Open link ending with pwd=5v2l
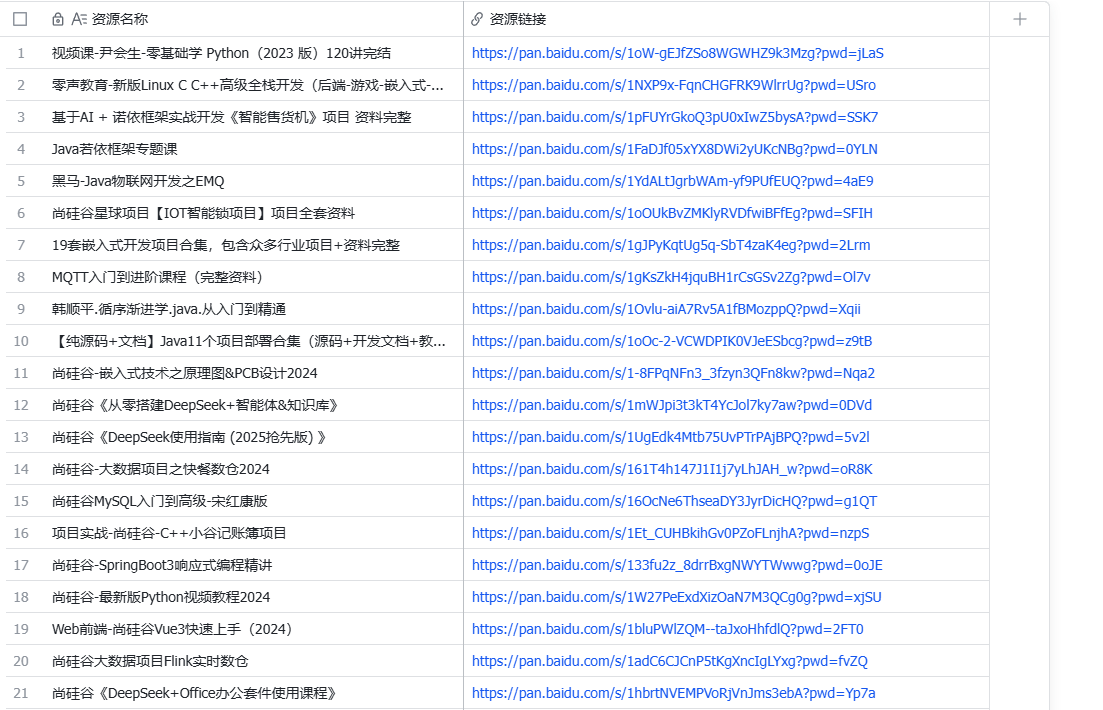Screen dimensions: 1103x710 point(670,438)
